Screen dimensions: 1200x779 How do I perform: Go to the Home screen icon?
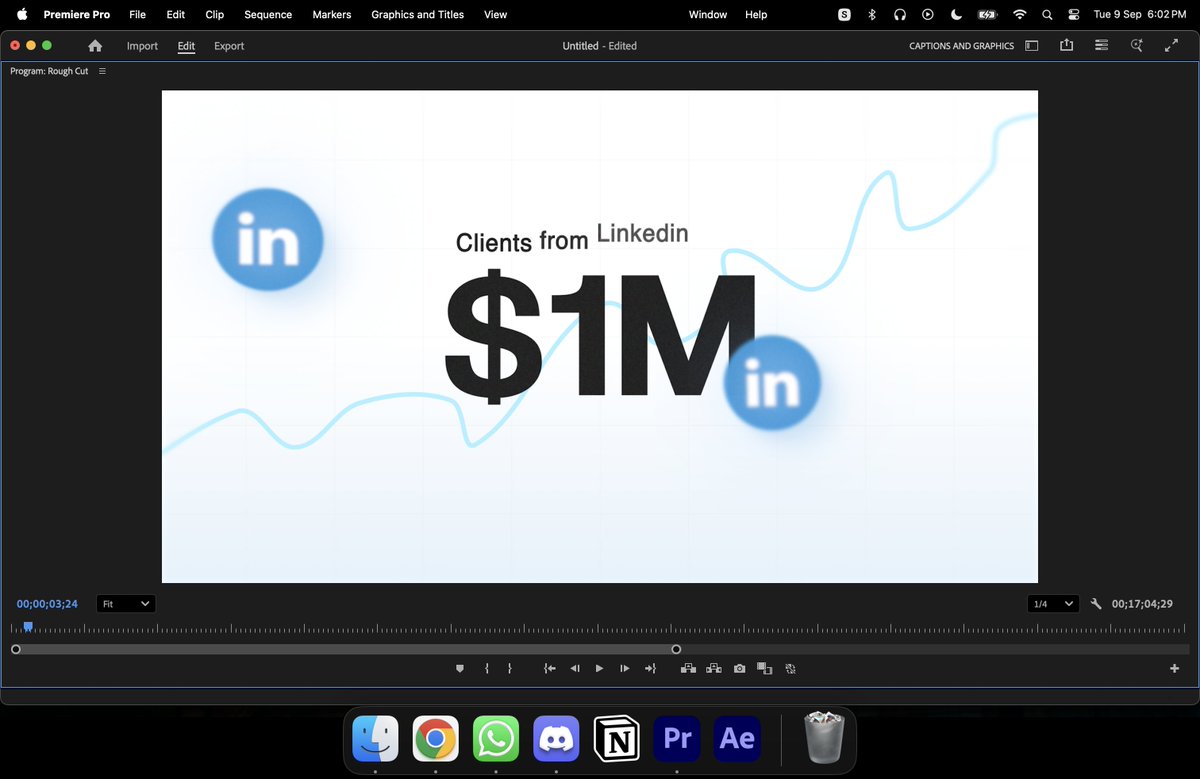coord(95,46)
